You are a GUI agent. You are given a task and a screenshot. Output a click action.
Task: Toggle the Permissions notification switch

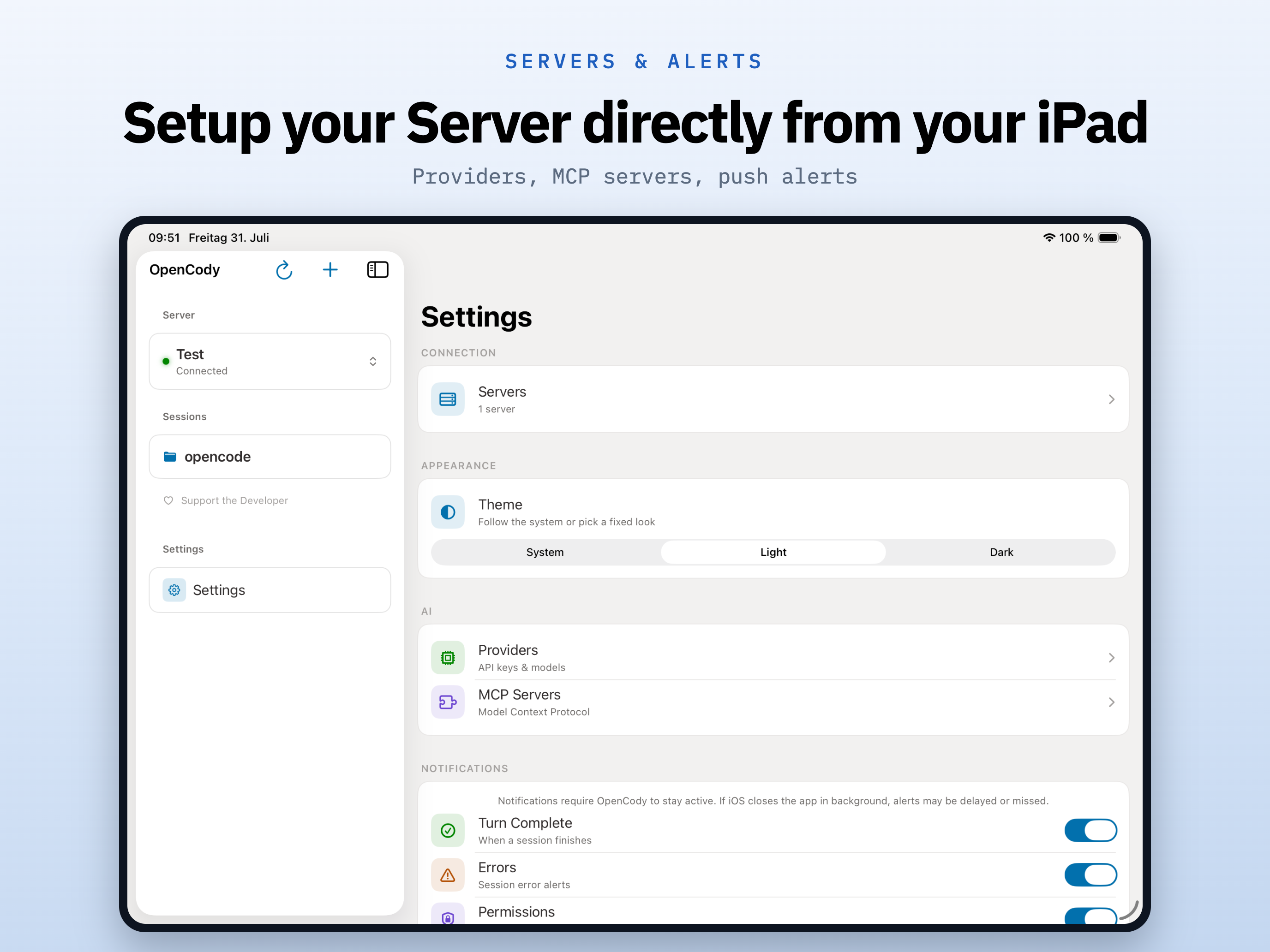click(1090, 916)
